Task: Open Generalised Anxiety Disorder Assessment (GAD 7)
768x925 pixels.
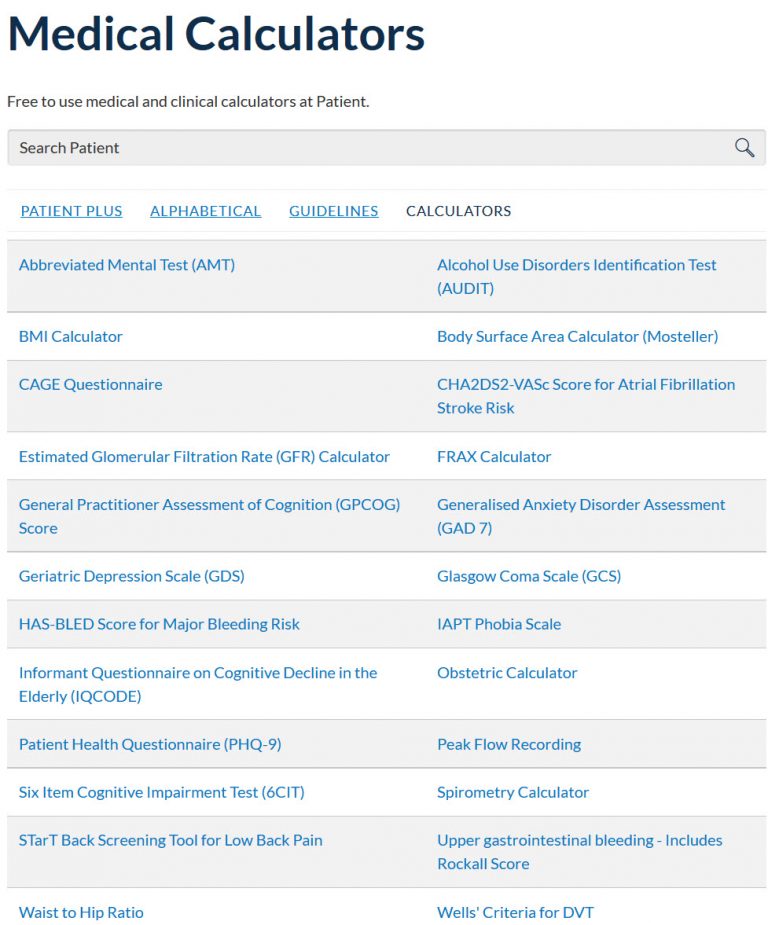Action: (x=581, y=516)
